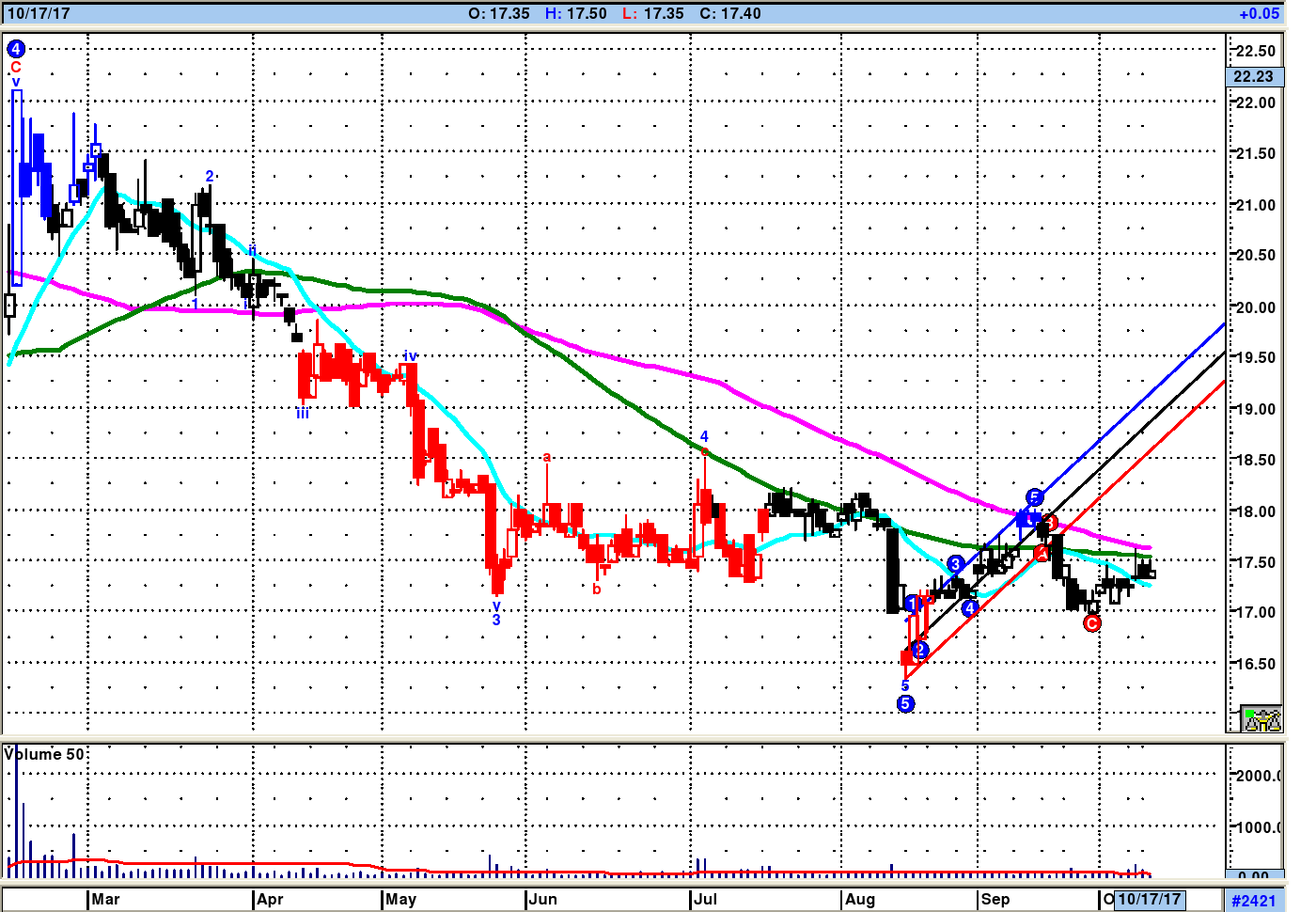Click the blue '2' wave label in March
The height and width of the screenshot is (912, 1316).
(210, 177)
